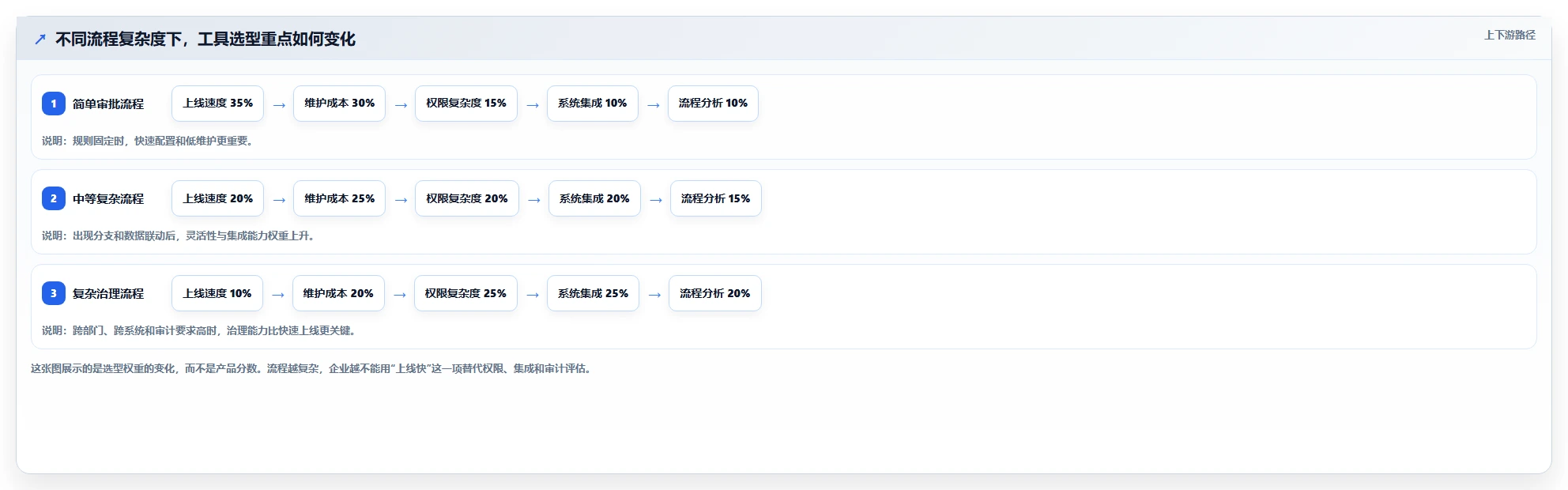Click the 流程分析 10% chip
Viewport: 1568px width, 490px height.
[x=713, y=104]
